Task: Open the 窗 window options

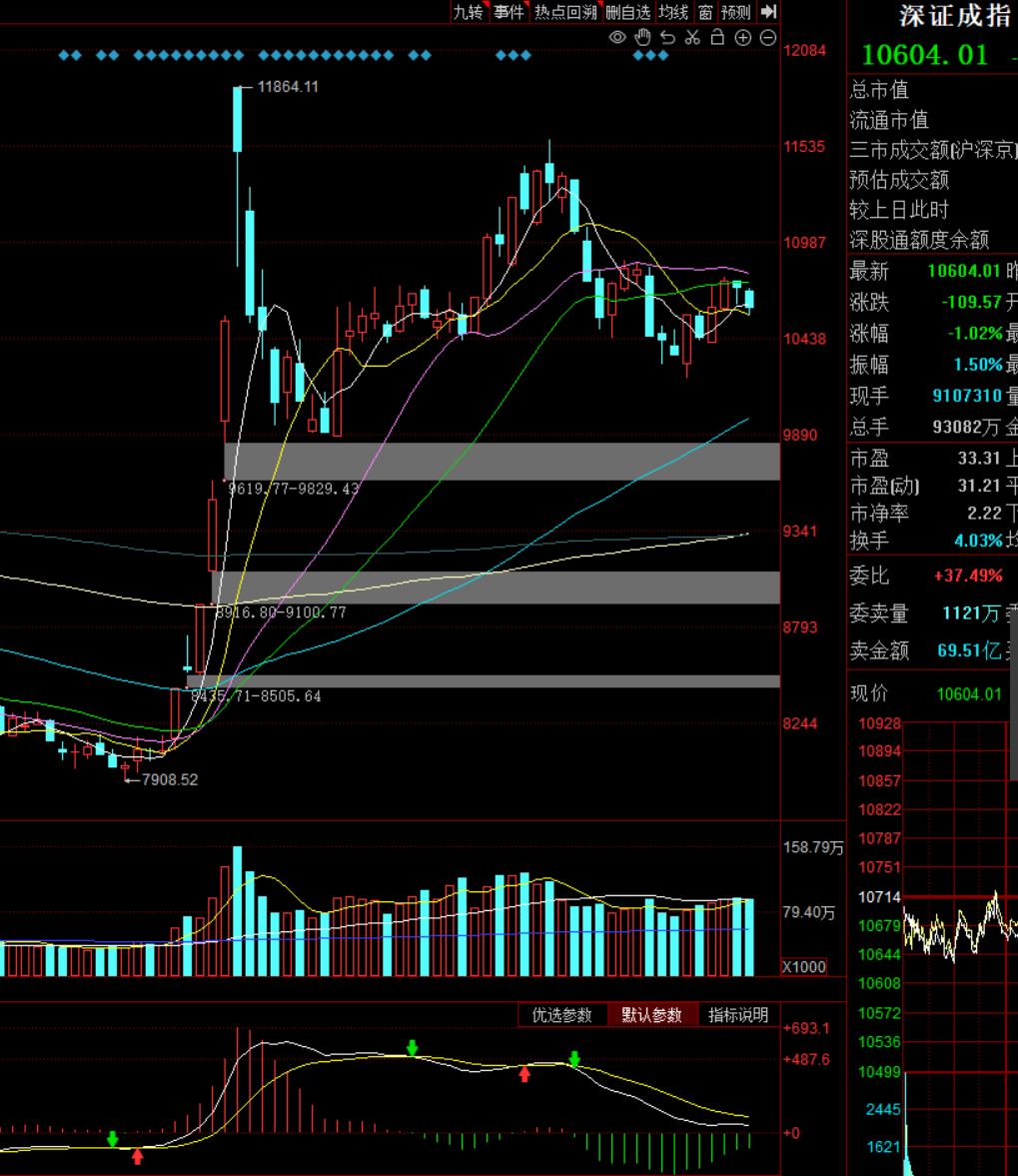Action: 705,12
